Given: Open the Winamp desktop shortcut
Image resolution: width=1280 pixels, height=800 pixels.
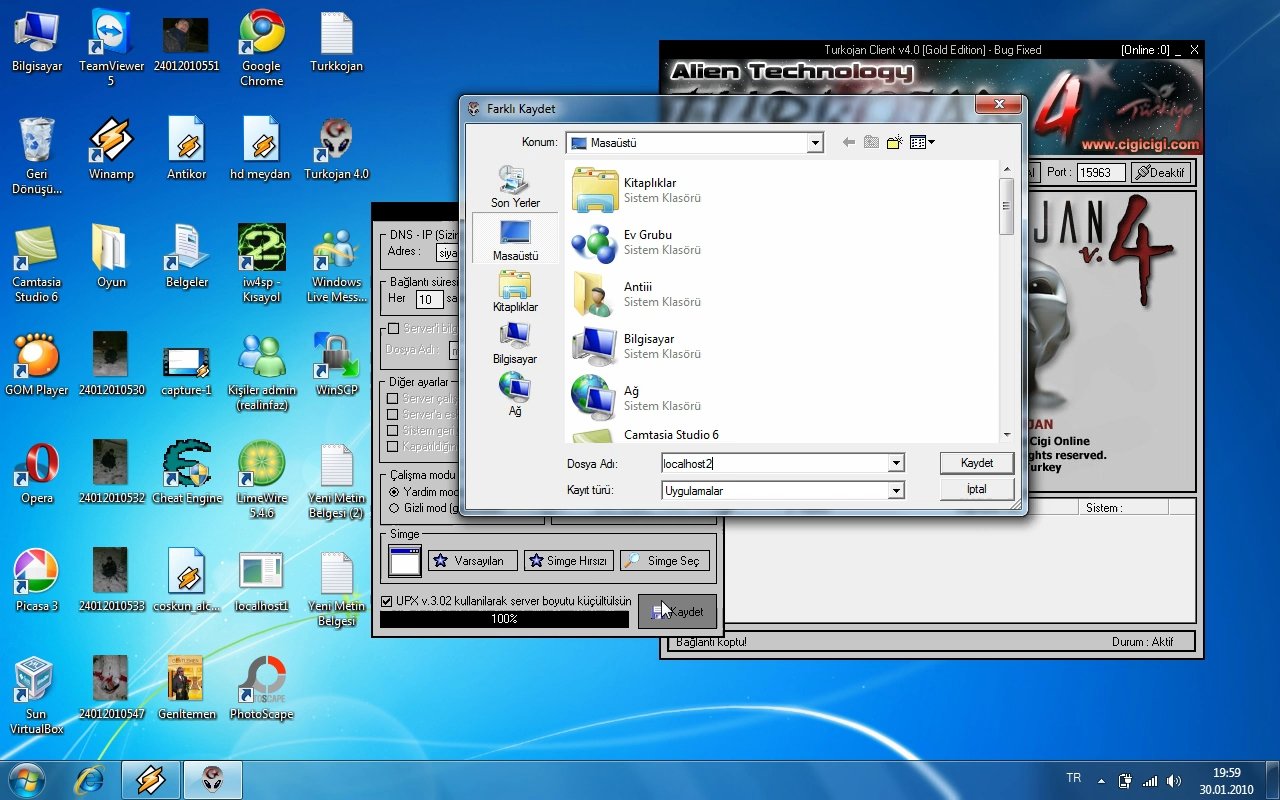Looking at the screenshot, I should (x=111, y=150).
